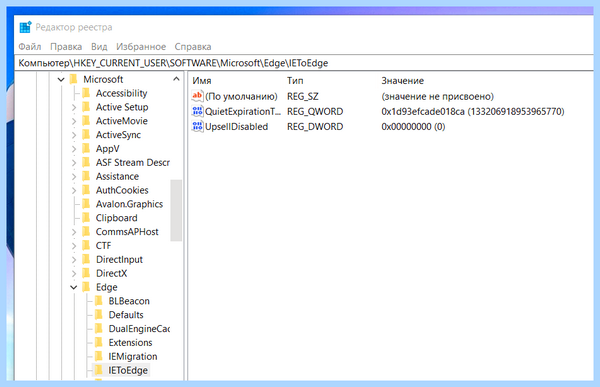Click the Accessibility folder icon

pyautogui.click(x=86, y=93)
